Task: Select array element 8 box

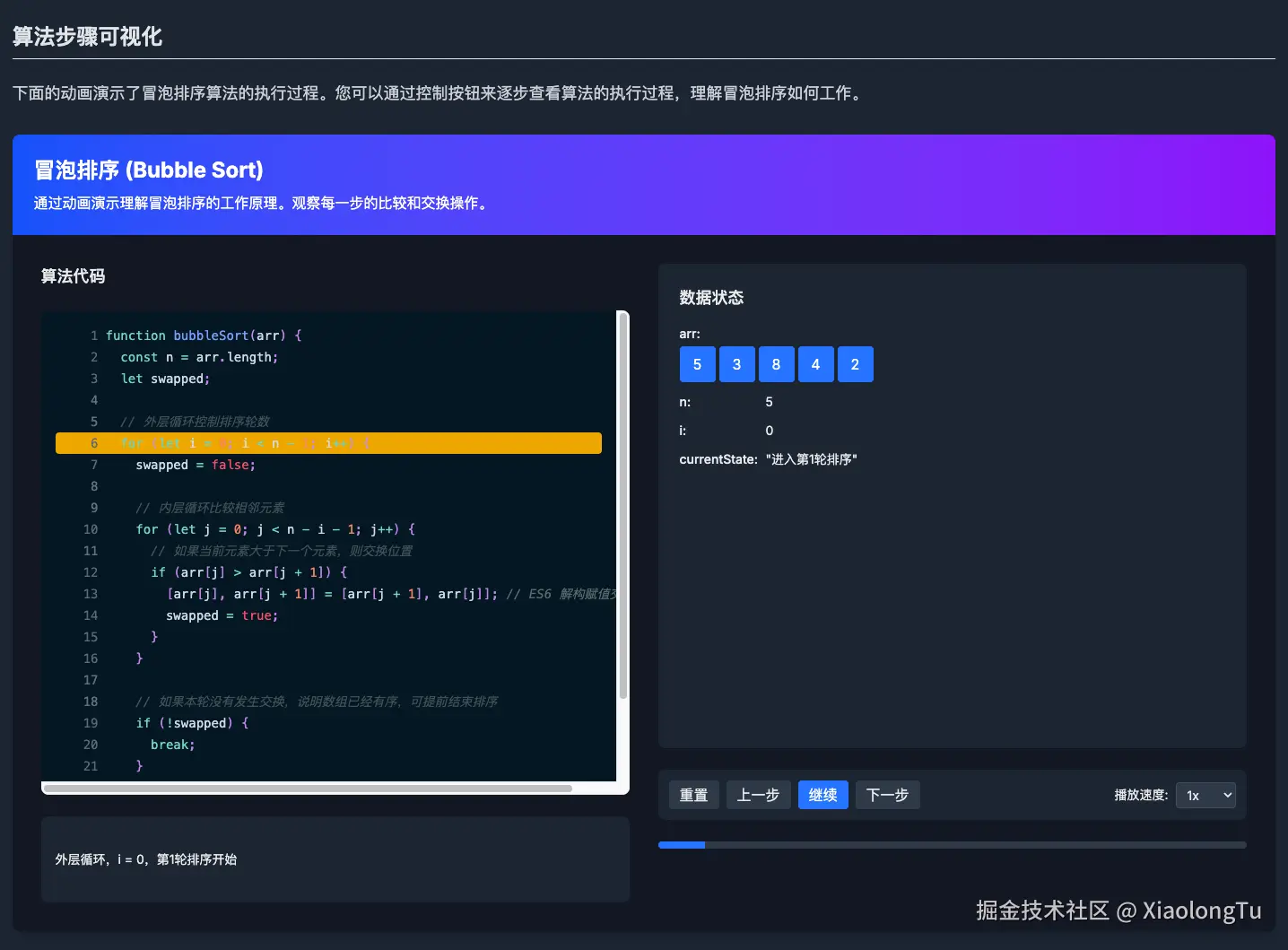Action: [x=776, y=364]
